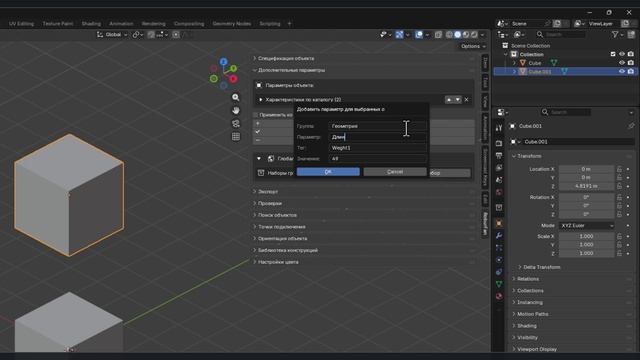This screenshot has width=640, height=360.
Task: Click the viewport zoom magnifier icon
Action: tap(236, 97)
